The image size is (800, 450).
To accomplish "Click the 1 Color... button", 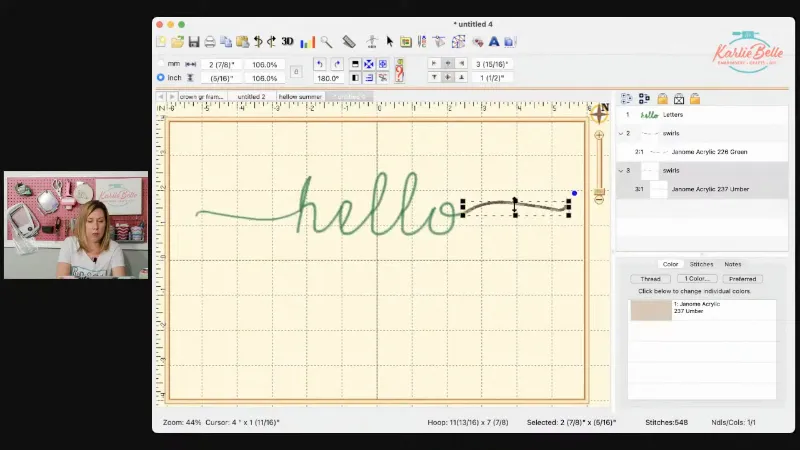I will (x=697, y=279).
